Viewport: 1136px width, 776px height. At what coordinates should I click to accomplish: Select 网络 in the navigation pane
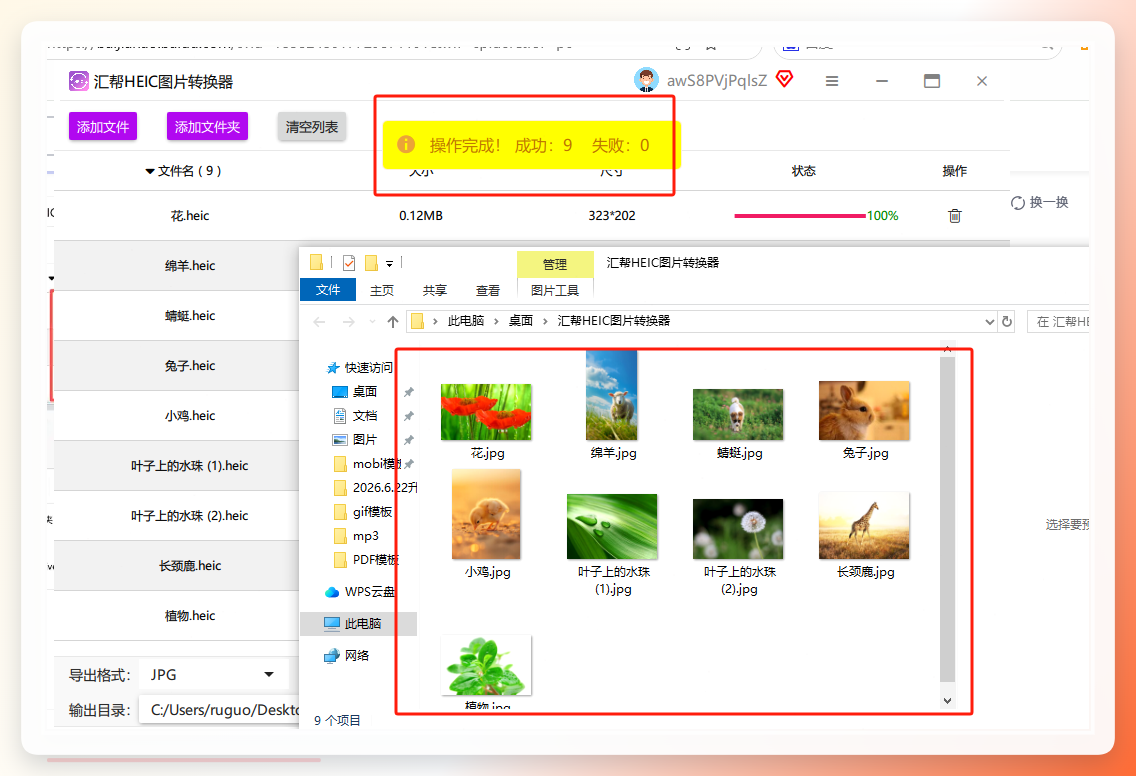click(x=346, y=656)
